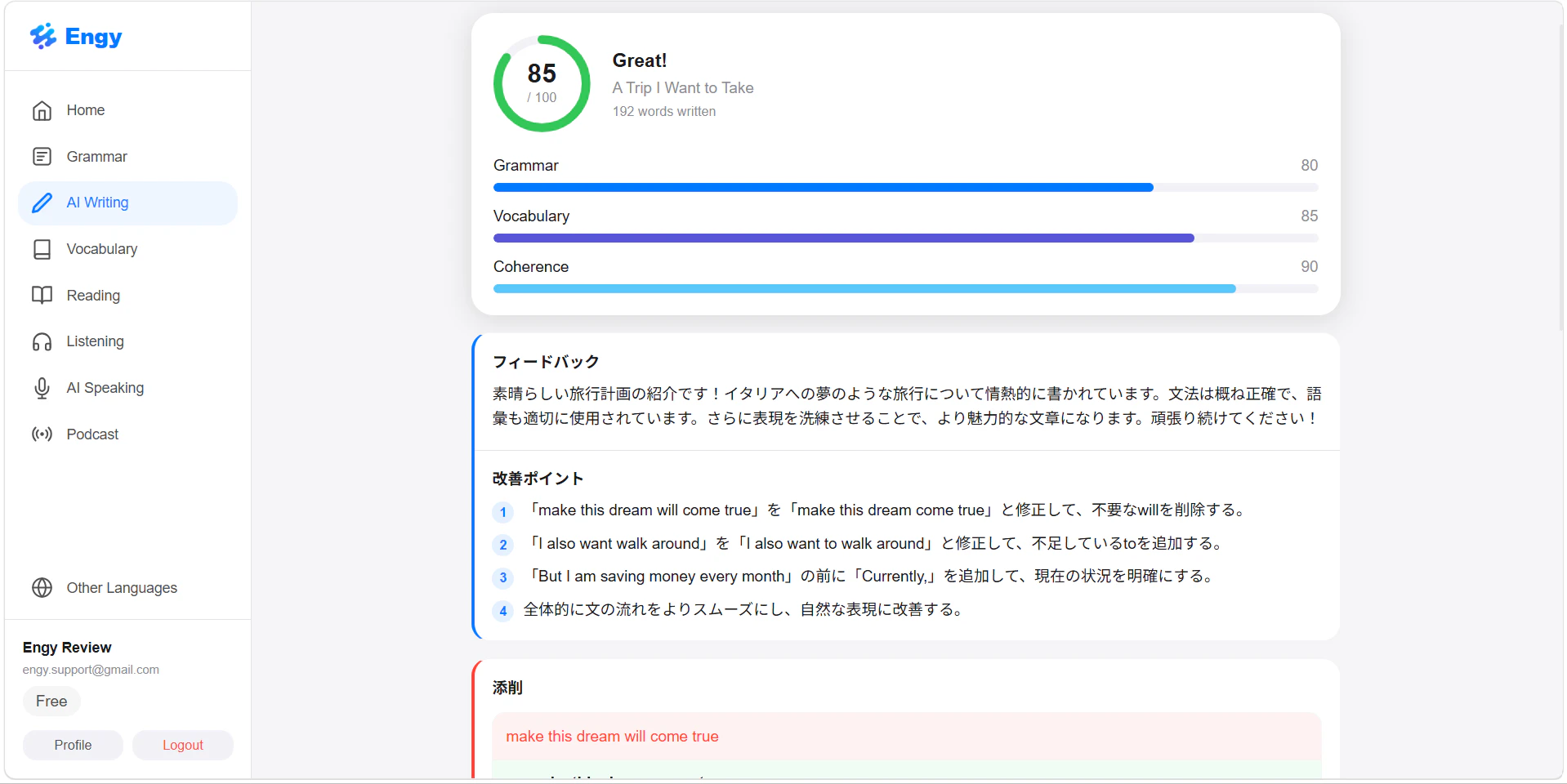1567x784 pixels.
Task: Click the Free plan badge
Action: 51,701
